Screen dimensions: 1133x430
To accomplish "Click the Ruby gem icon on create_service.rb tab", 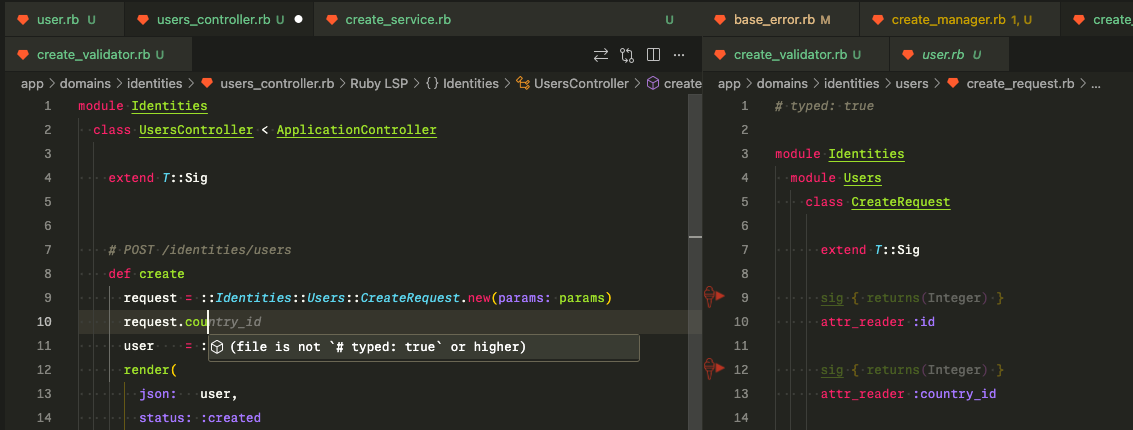I will (332, 20).
